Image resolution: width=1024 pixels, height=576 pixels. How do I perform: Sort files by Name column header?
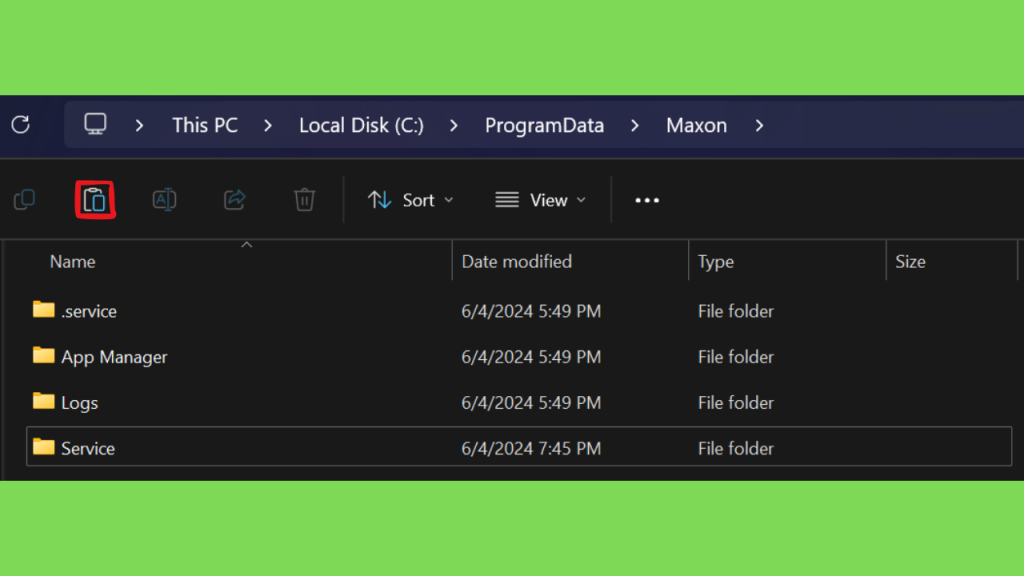pyautogui.click(x=73, y=262)
